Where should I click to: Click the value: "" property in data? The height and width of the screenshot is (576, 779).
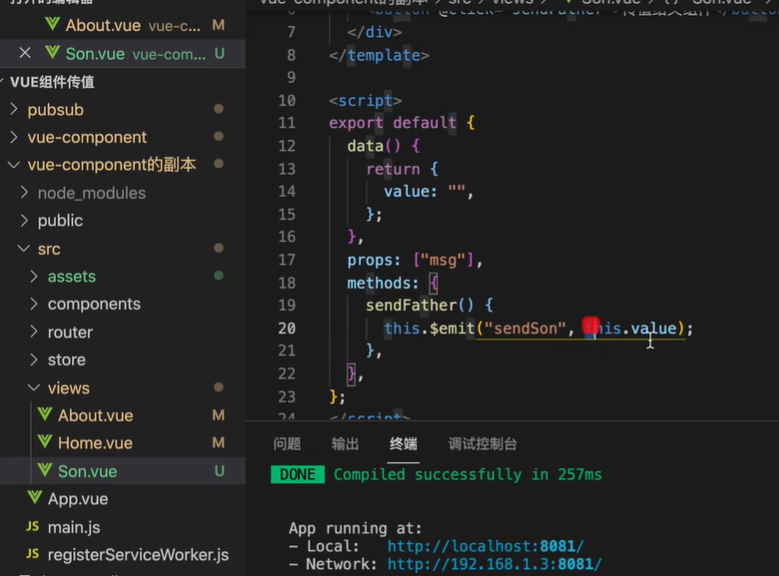428,191
